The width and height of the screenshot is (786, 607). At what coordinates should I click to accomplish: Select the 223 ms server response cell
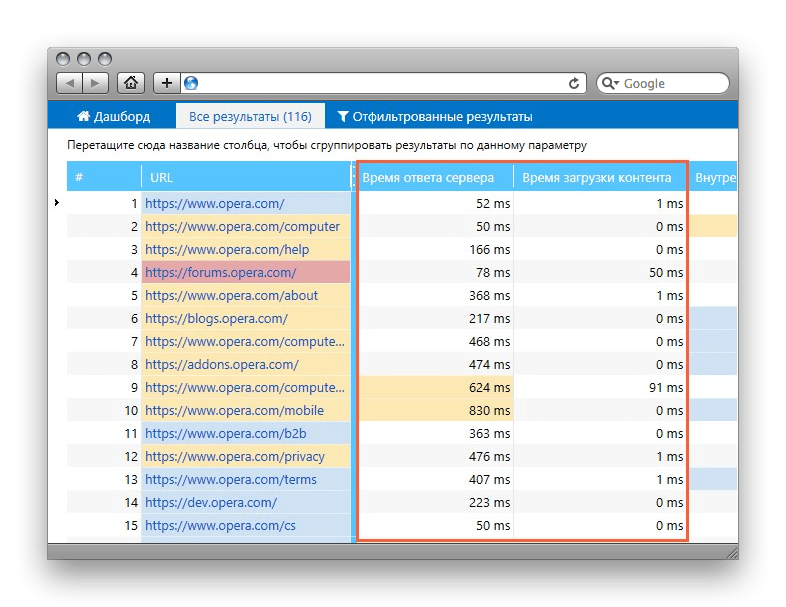[x=435, y=503]
